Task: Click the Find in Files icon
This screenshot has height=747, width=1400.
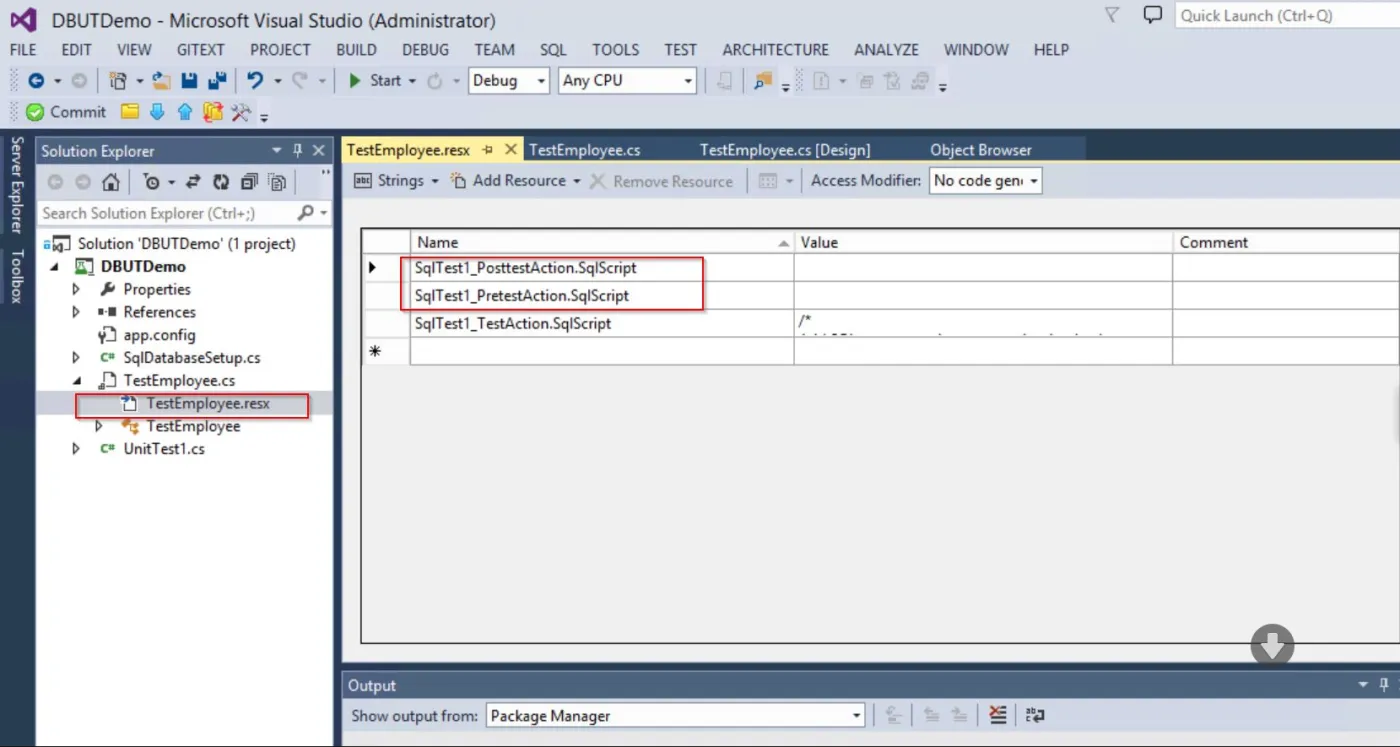Action: click(763, 81)
